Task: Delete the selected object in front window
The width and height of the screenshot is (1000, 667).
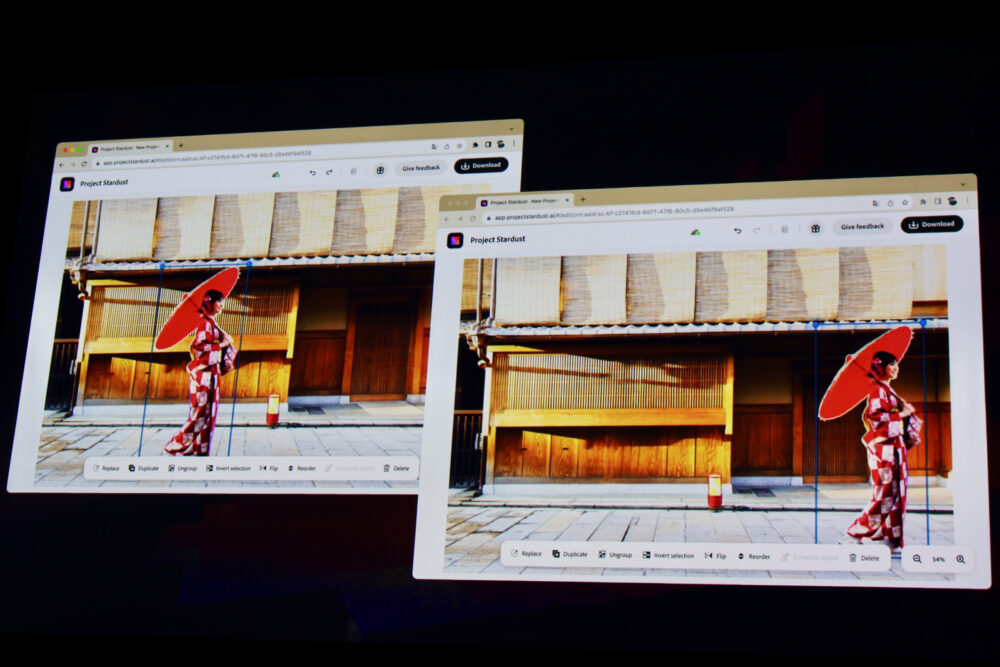Action: (x=864, y=558)
